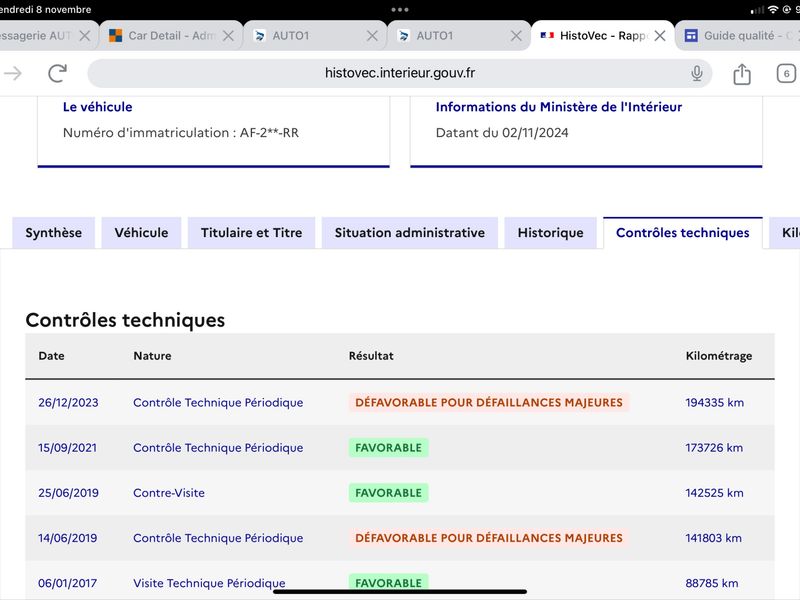The width and height of the screenshot is (800, 600).
Task: Click Visite Technique Périodique entry
Action: (x=209, y=583)
